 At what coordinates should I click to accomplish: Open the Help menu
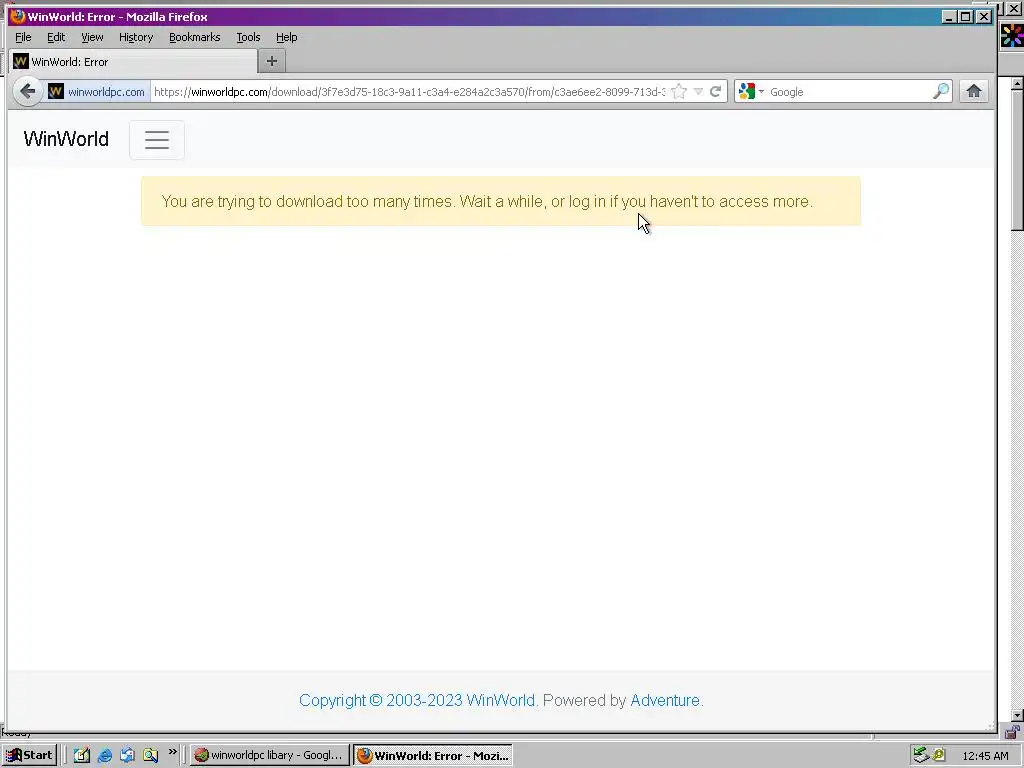coord(286,37)
